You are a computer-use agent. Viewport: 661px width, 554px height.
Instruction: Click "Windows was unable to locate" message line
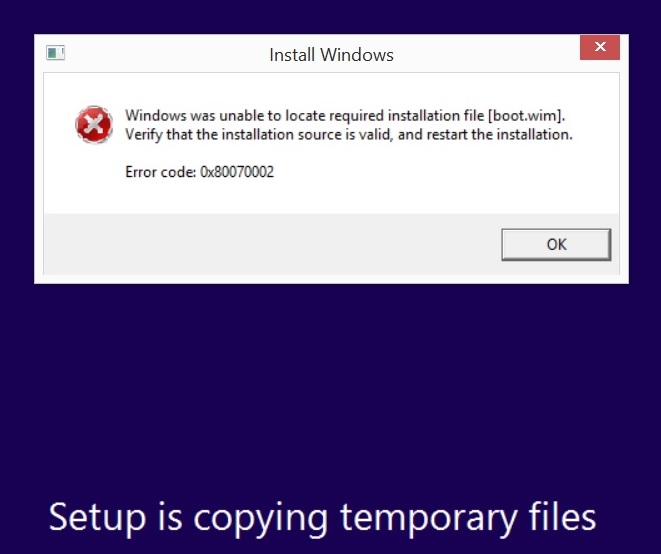345,116
